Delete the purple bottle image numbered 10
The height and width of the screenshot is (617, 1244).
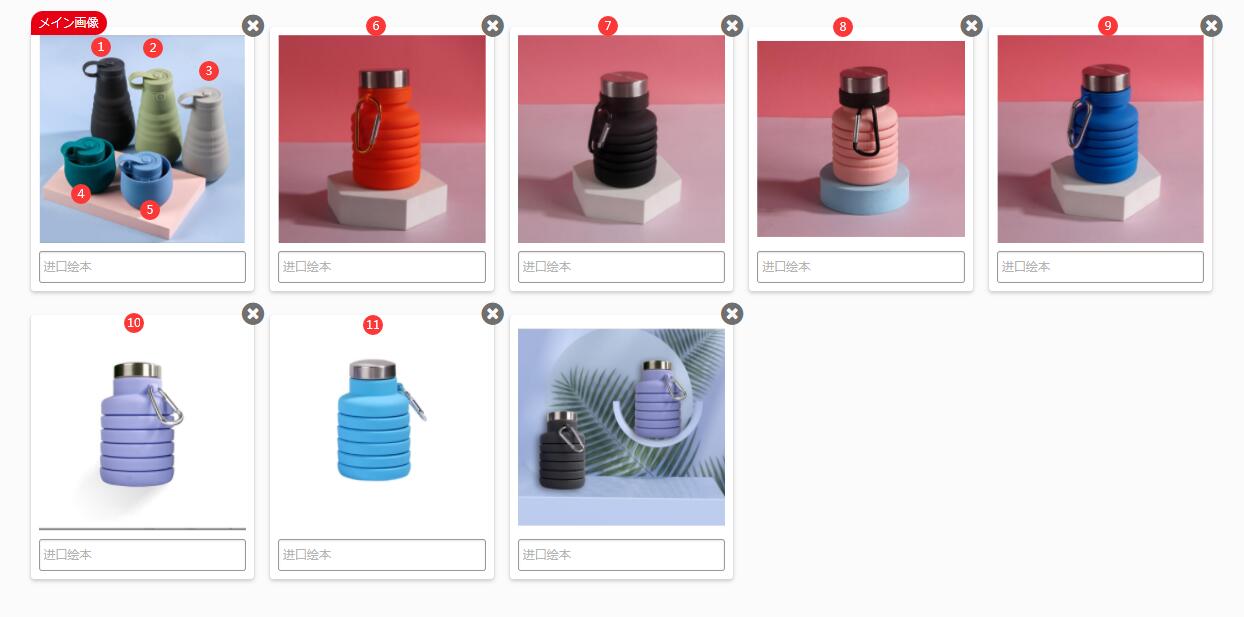click(x=253, y=314)
